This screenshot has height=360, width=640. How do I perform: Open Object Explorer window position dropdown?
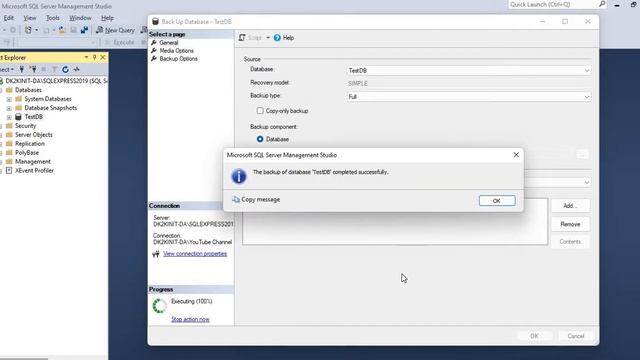pyautogui.click(x=86, y=57)
